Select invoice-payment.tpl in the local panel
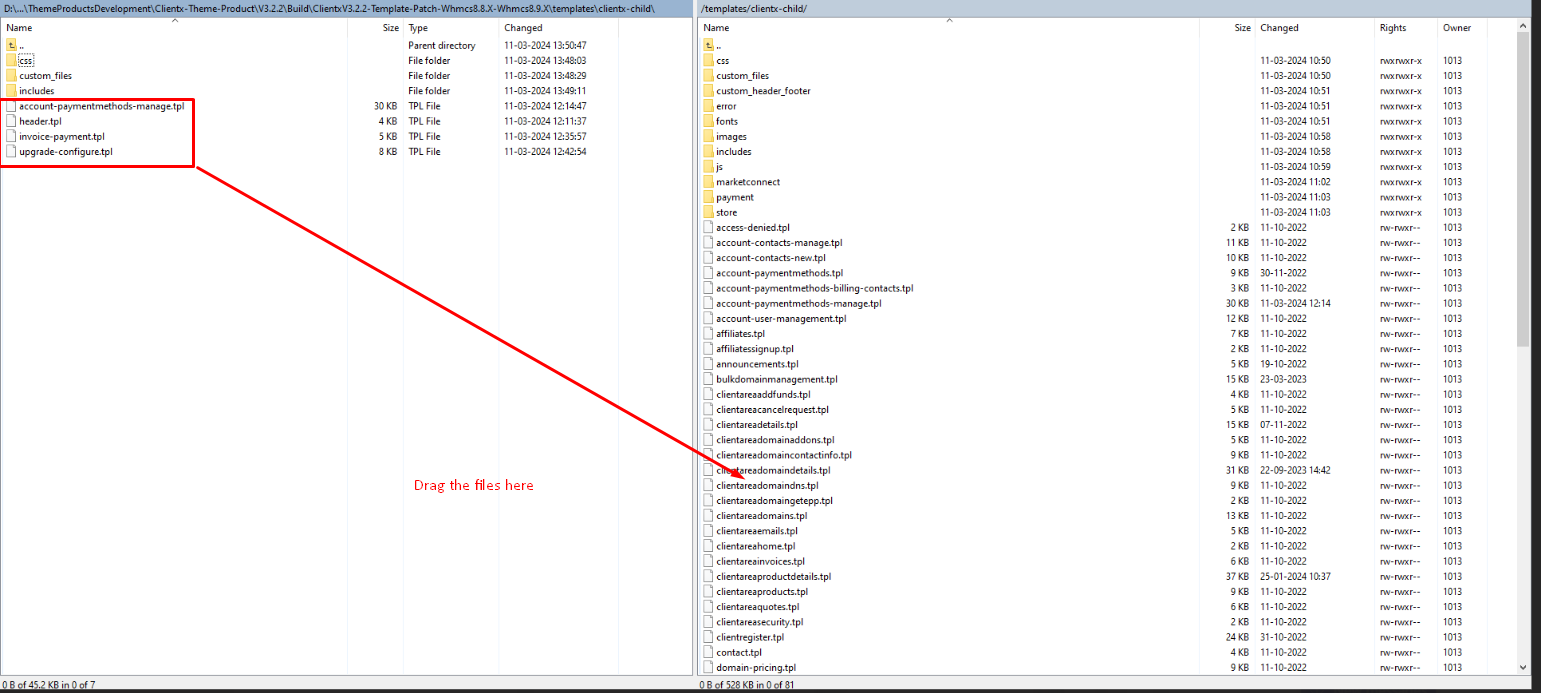Image resolution: width=1541 pixels, height=693 pixels. 61,137
